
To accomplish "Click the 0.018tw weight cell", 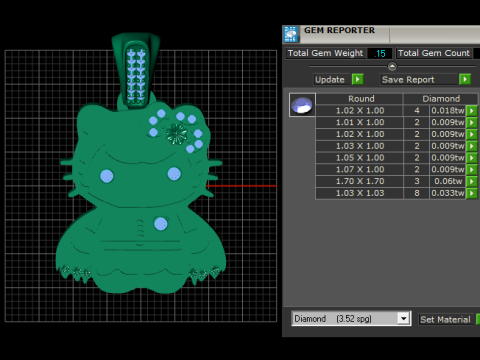I will (448, 111).
